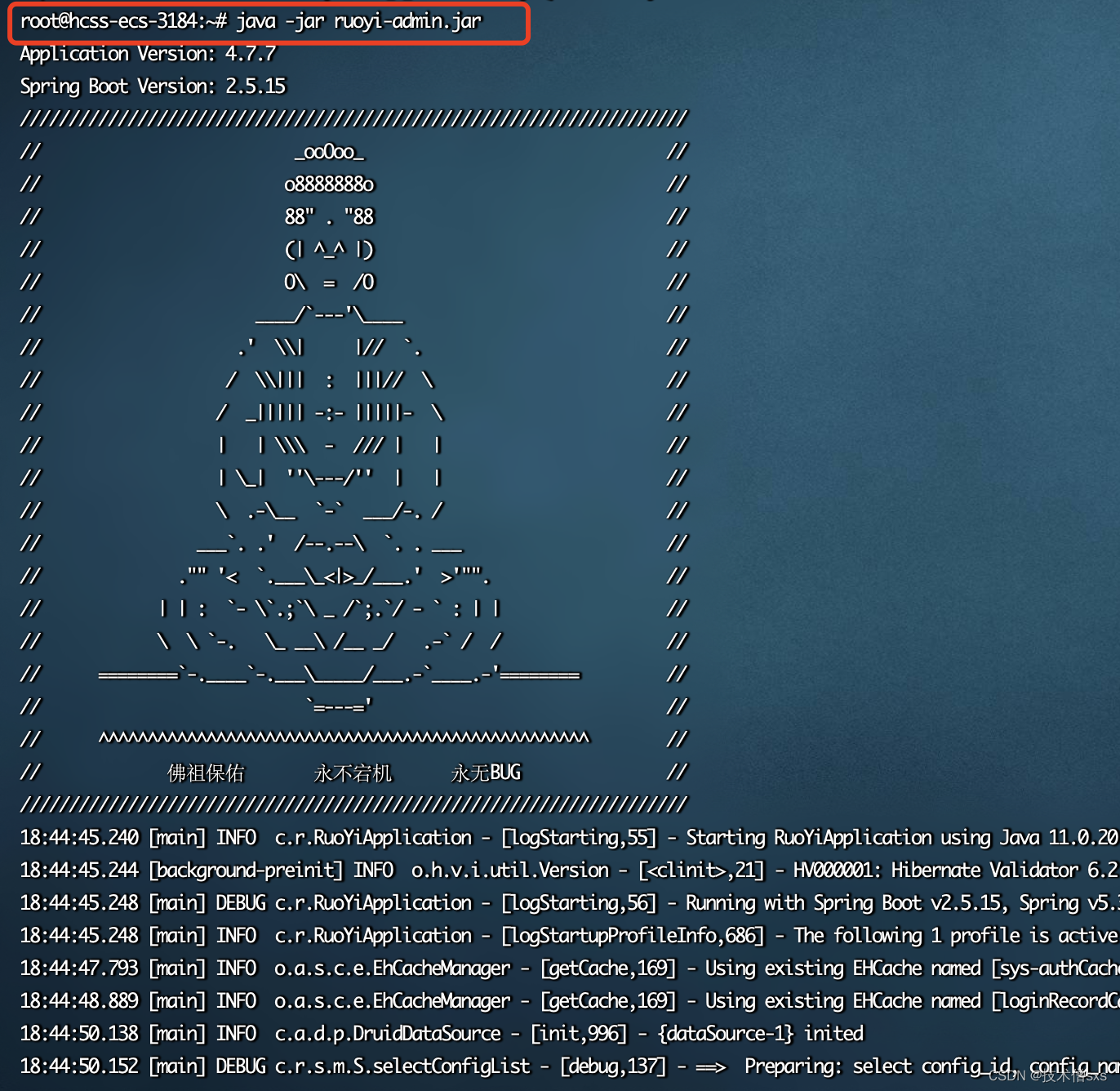1120x1091 pixels.
Task: Click the text 'HV000001: Hibernate Validator'
Action: coord(936,871)
